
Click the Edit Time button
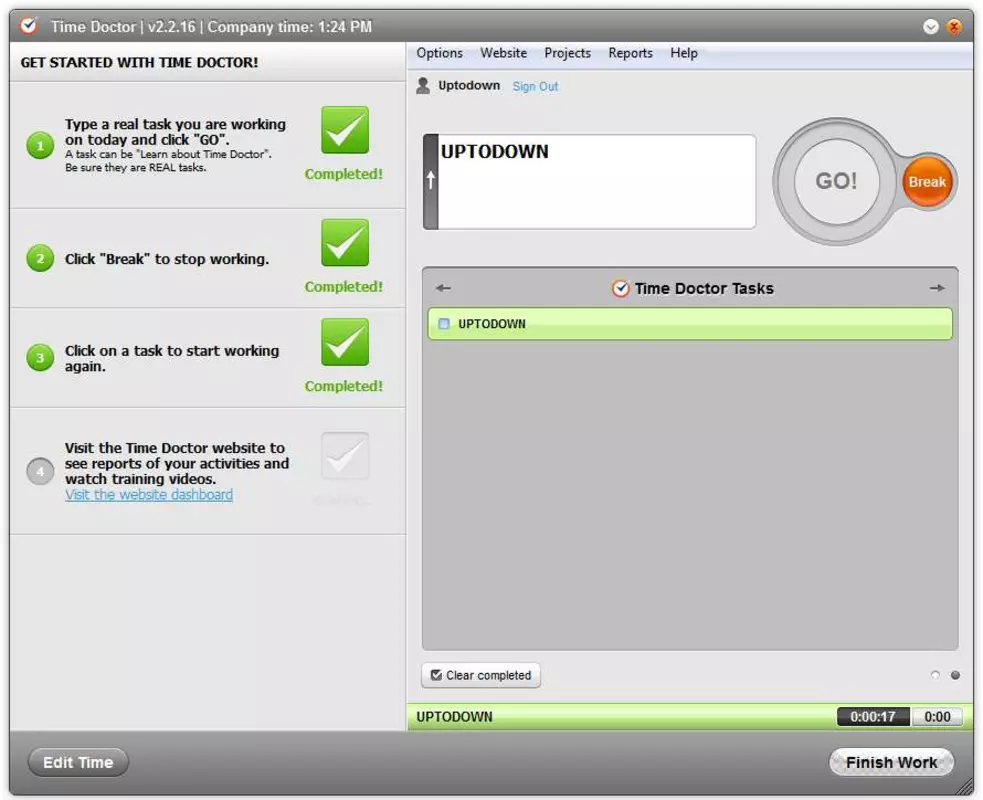[x=78, y=762]
